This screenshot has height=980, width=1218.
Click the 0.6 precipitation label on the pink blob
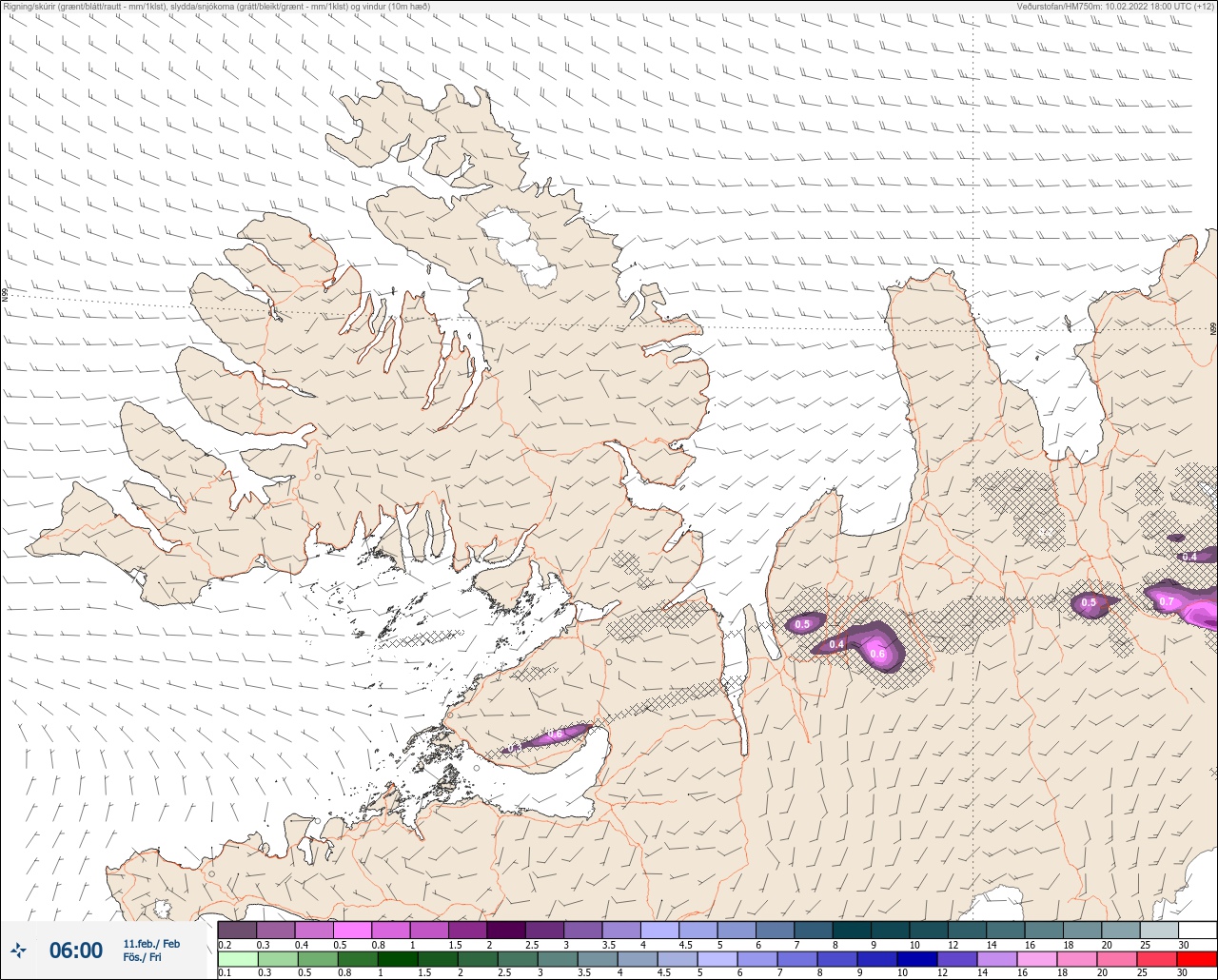pyautogui.click(x=877, y=654)
